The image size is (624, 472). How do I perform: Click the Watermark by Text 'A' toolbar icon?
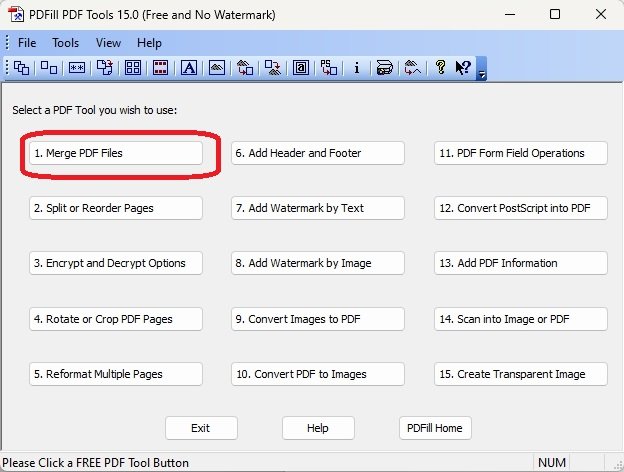[189, 68]
